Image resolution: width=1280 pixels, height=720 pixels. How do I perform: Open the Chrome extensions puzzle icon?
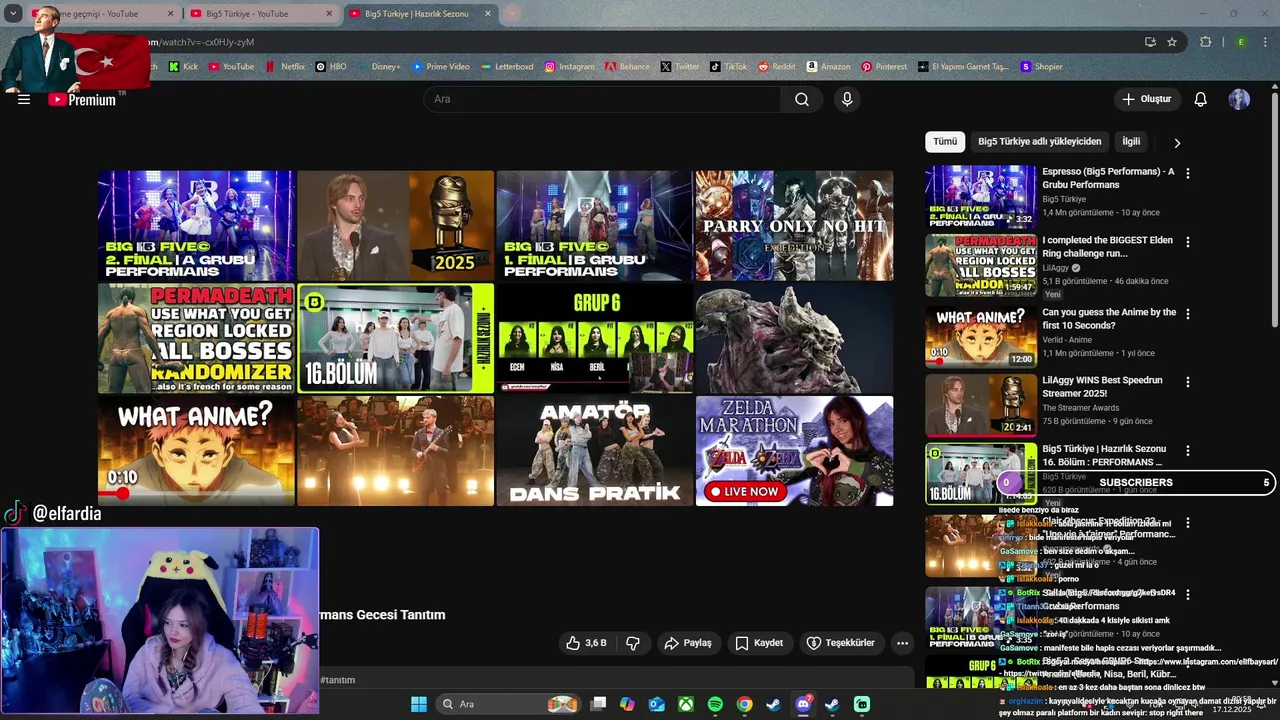[x=1206, y=42]
